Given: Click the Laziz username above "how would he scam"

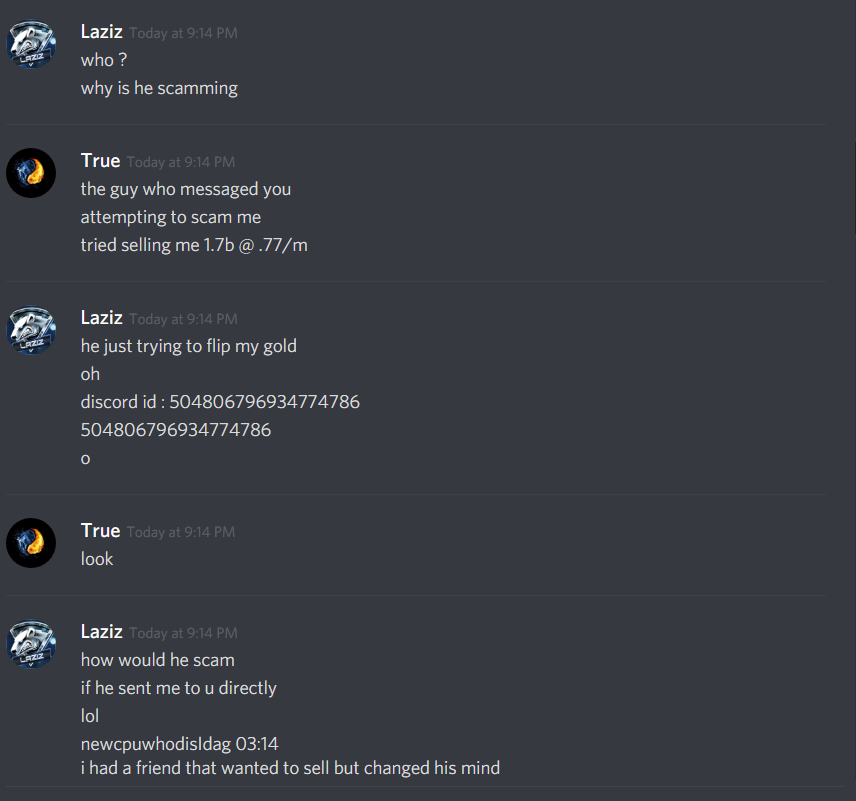Looking at the screenshot, I should pyautogui.click(x=102, y=631).
